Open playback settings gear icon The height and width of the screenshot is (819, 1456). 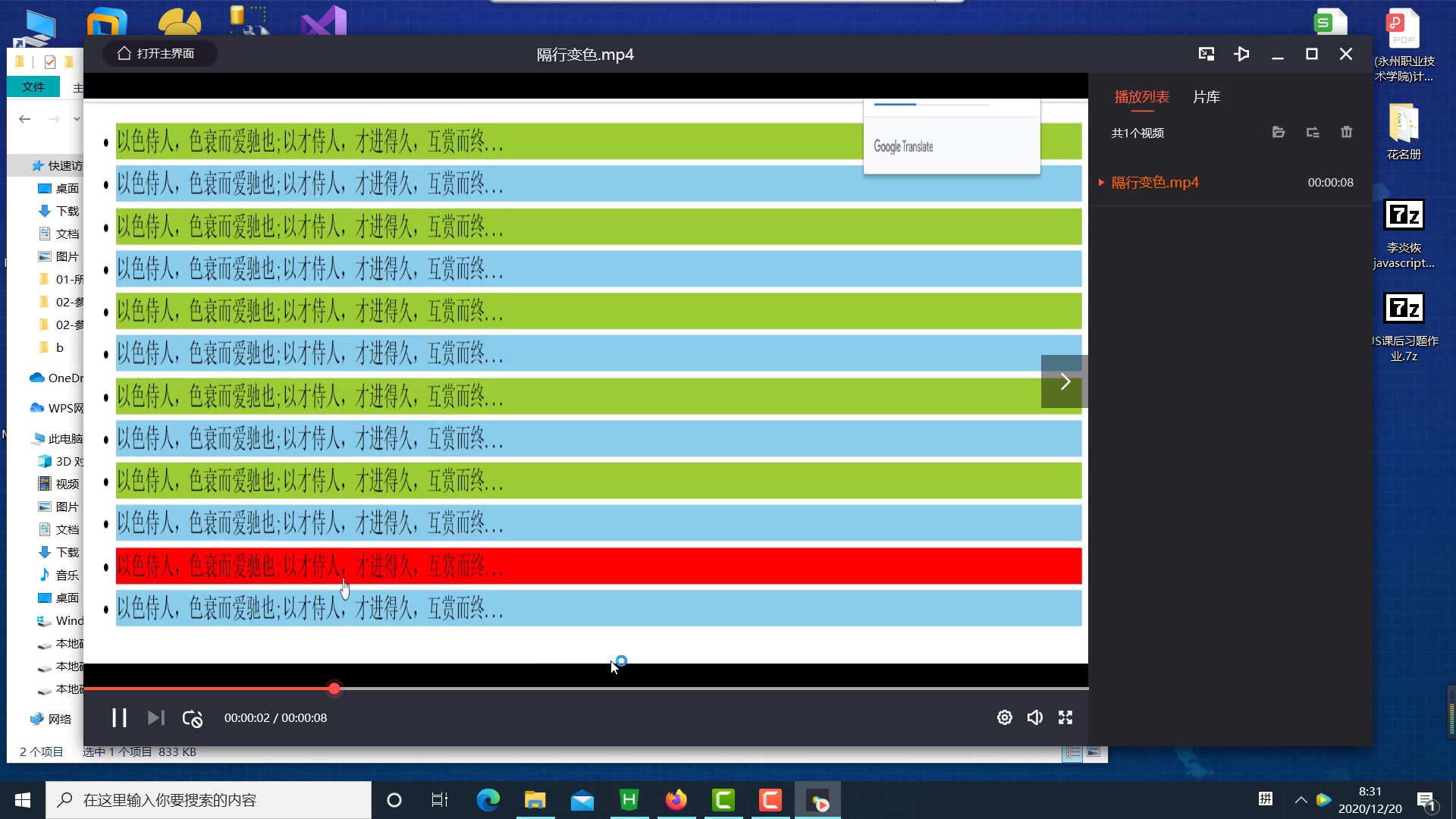(x=1004, y=717)
